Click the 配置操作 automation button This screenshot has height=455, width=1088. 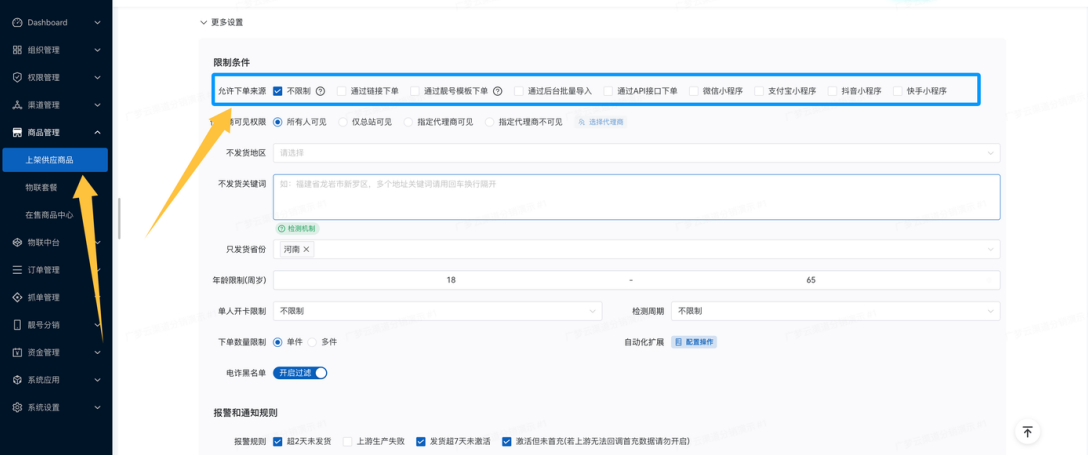pyautogui.click(x=694, y=342)
